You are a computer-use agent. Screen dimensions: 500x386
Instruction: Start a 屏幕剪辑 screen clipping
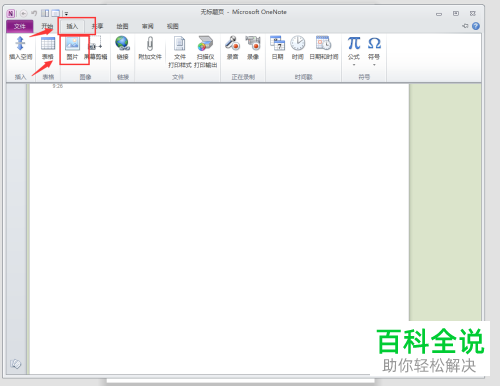click(x=96, y=48)
